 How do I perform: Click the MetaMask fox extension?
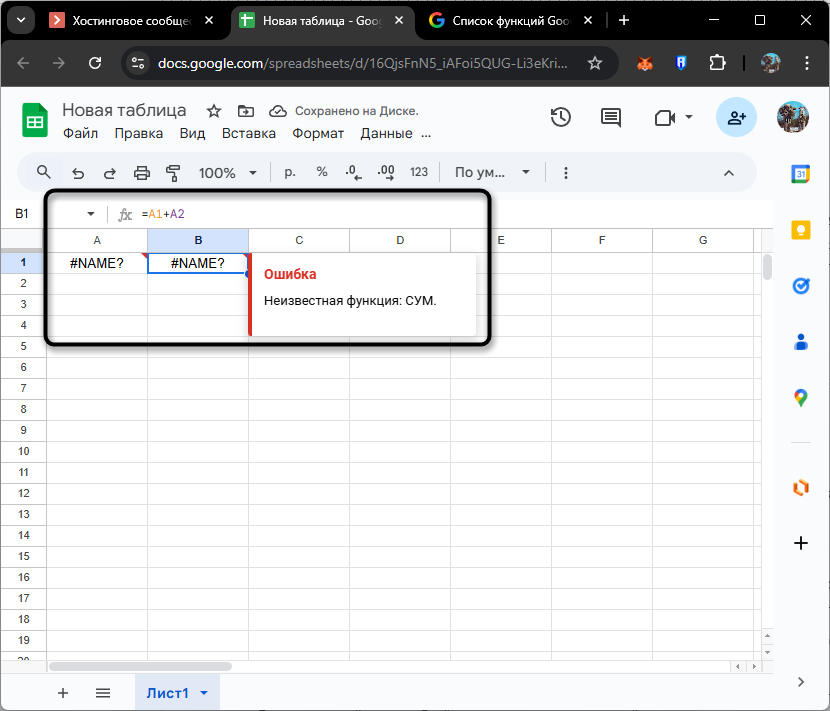pyautogui.click(x=644, y=64)
